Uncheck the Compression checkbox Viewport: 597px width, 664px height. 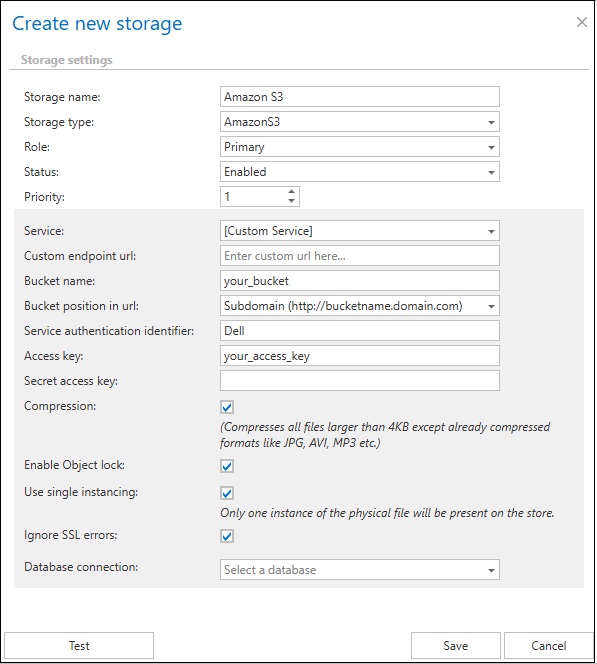(x=227, y=407)
